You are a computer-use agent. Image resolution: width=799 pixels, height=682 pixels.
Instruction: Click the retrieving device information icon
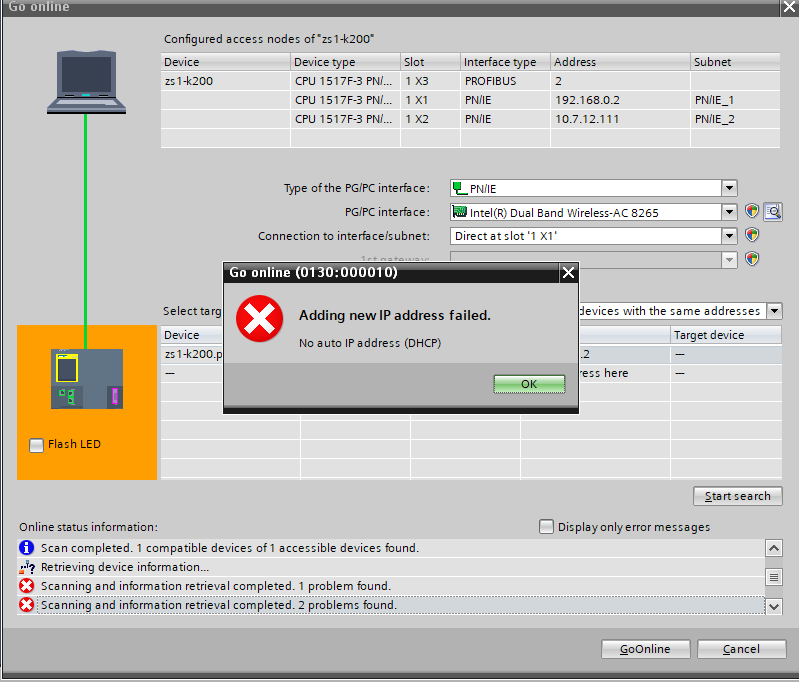pyautogui.click(x=26, y=567)
